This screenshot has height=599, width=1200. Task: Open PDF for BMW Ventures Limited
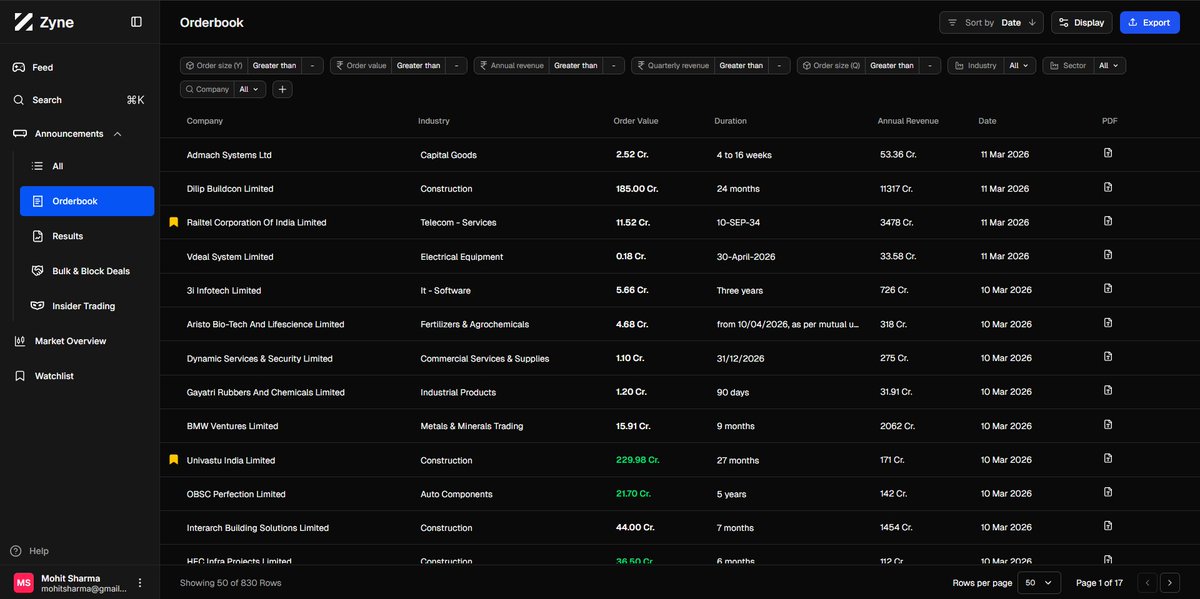pos(1108,425)
